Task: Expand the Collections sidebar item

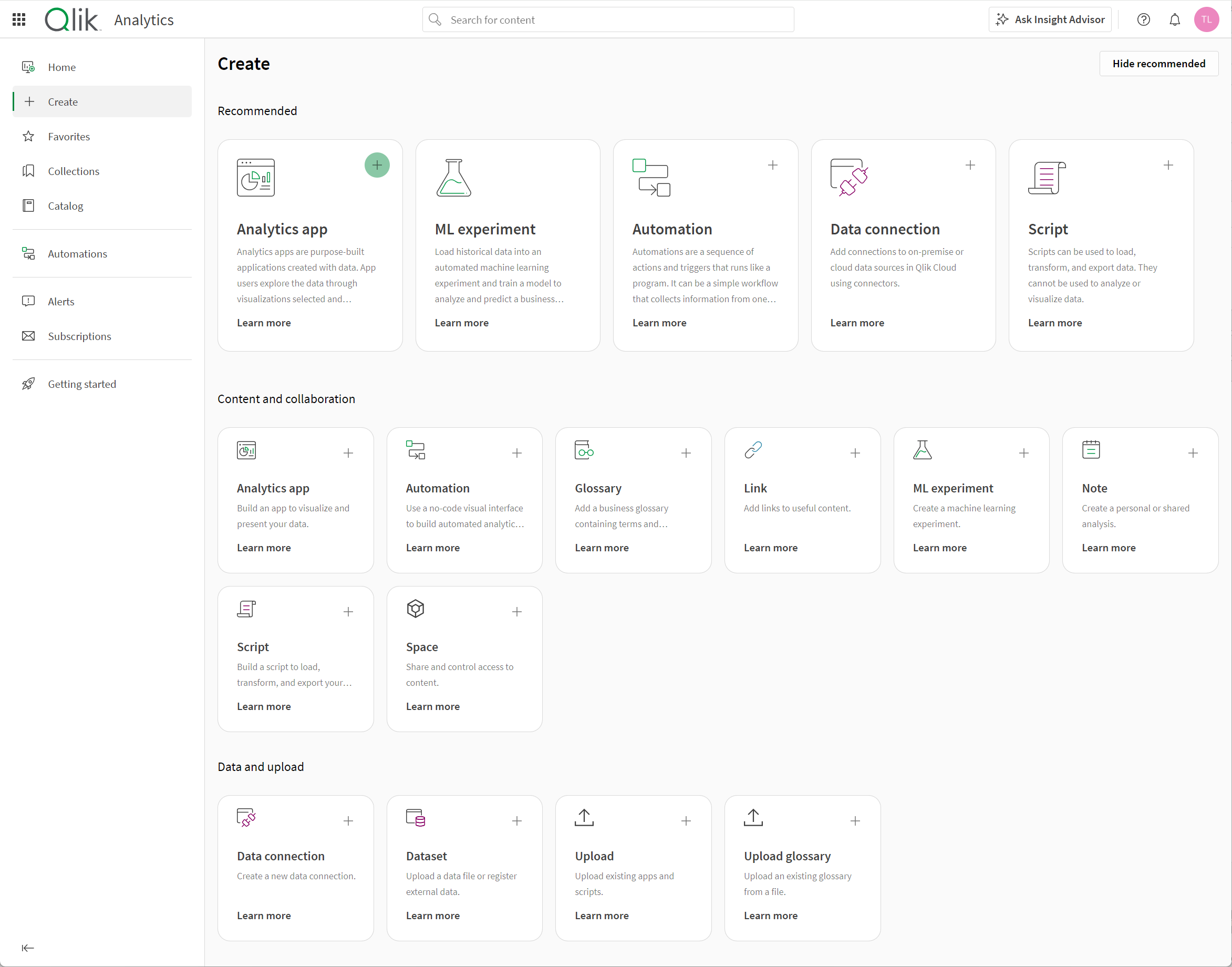Action: (x=73, y=171)
